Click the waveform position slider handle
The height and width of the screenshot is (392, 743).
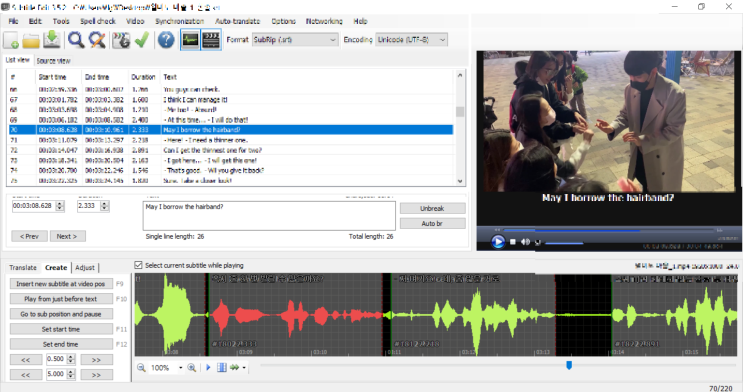(569, 365)
